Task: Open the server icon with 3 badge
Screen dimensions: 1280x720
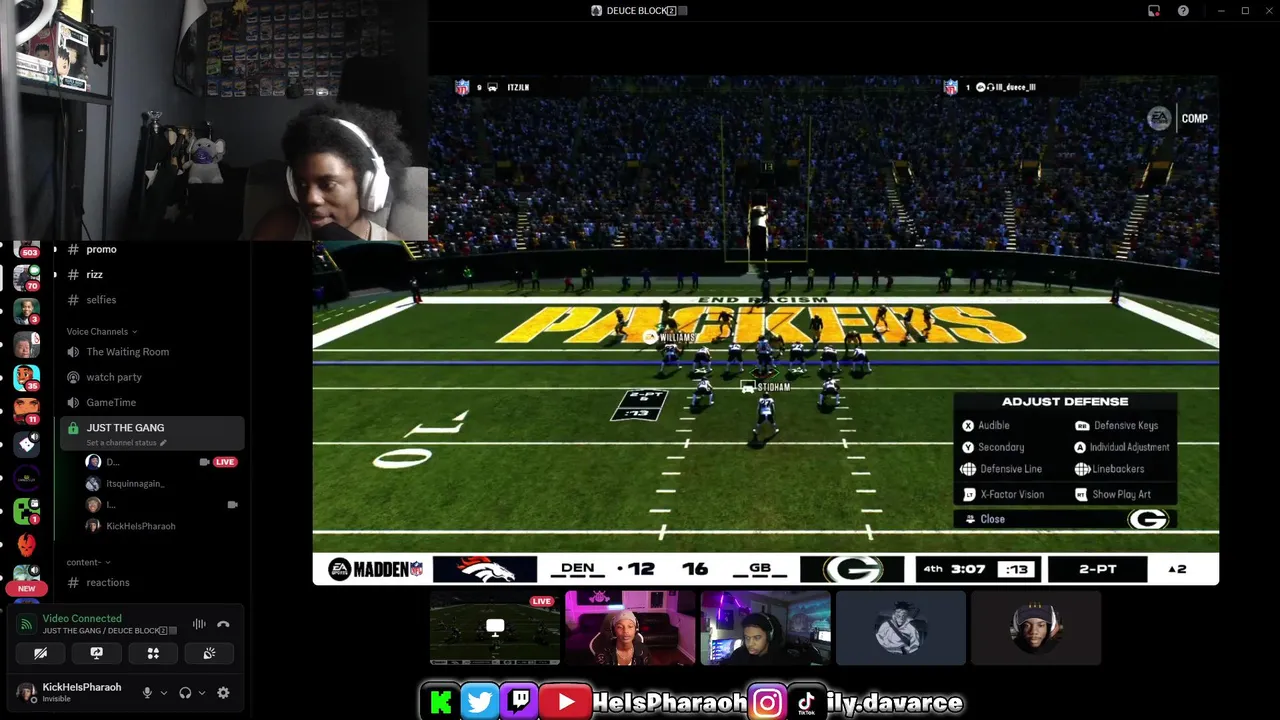Action: coord(27,311)
